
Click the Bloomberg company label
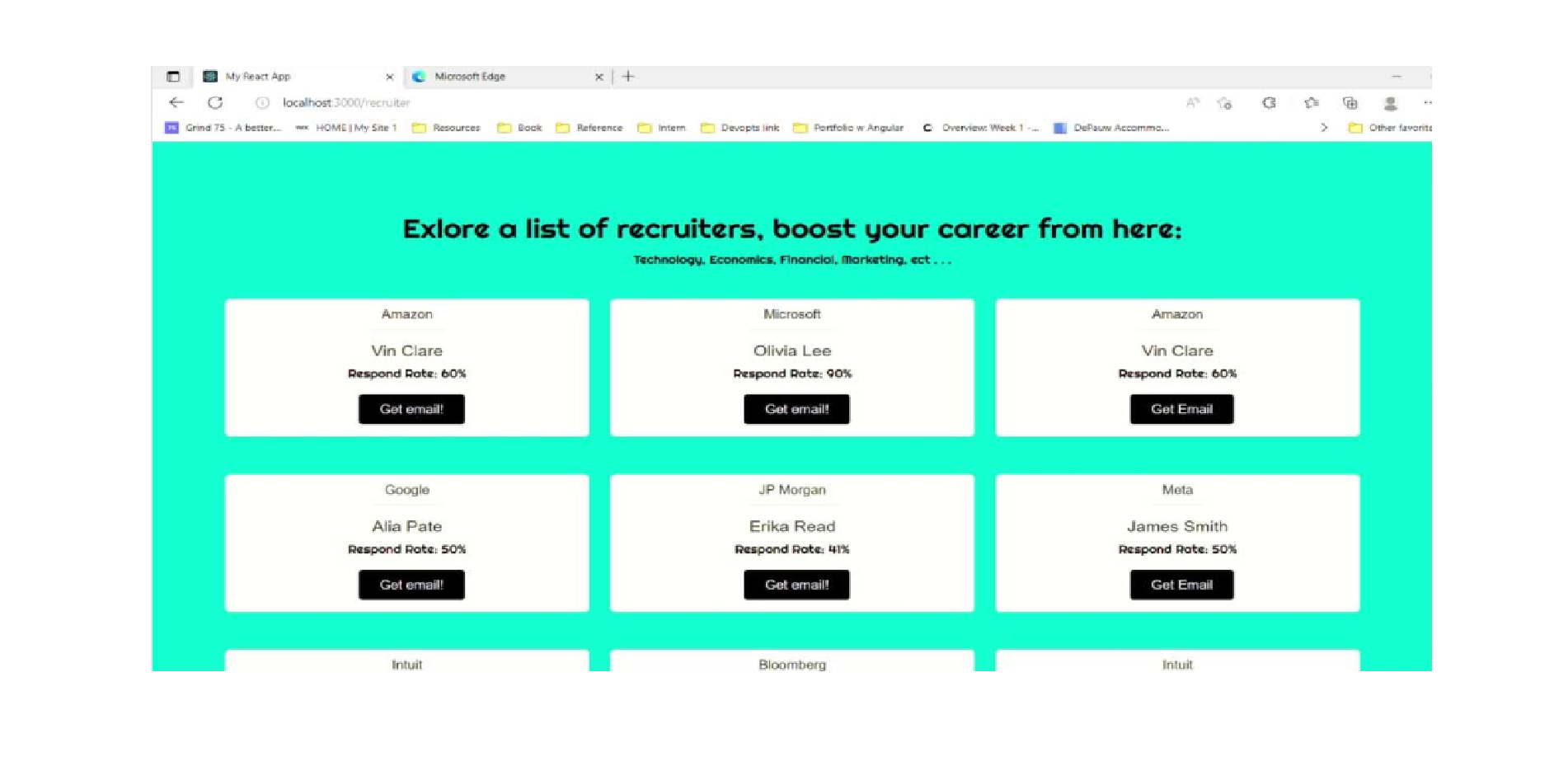792,665
